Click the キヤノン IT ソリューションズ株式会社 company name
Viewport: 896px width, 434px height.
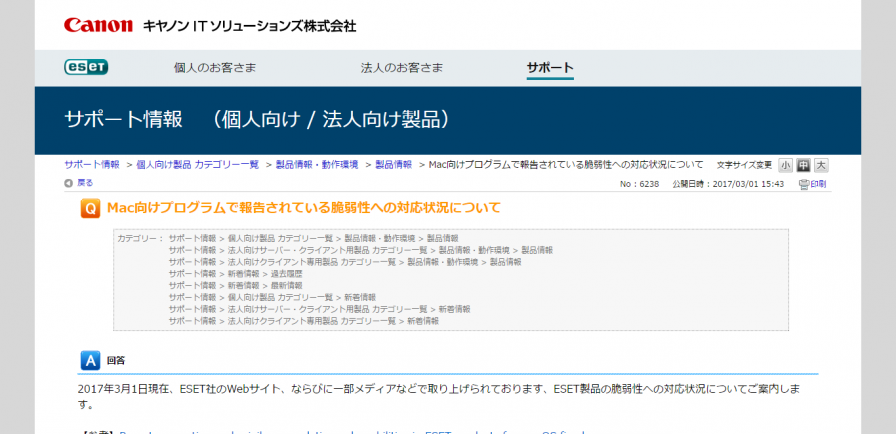[249, 26]
